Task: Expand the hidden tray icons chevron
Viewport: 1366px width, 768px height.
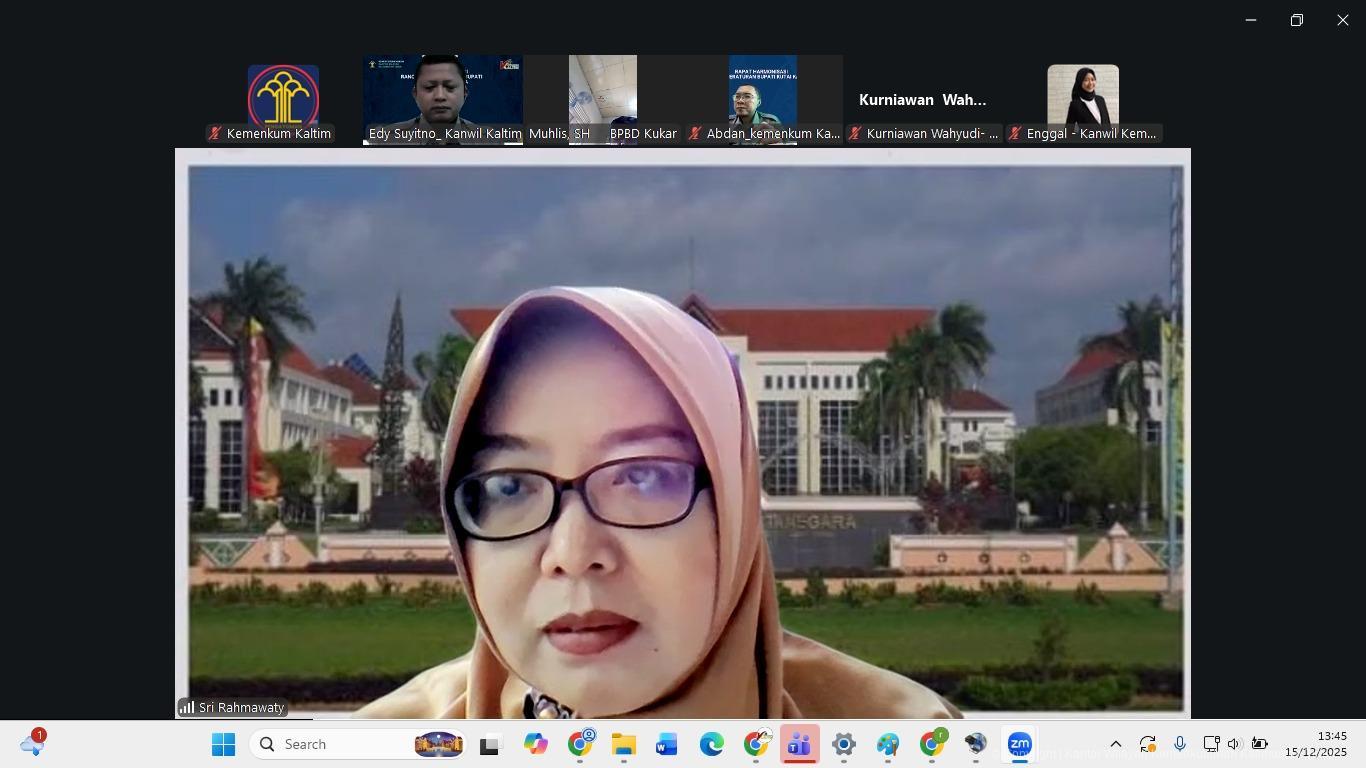Action: pyautogui.click(x=1116, y=744)
